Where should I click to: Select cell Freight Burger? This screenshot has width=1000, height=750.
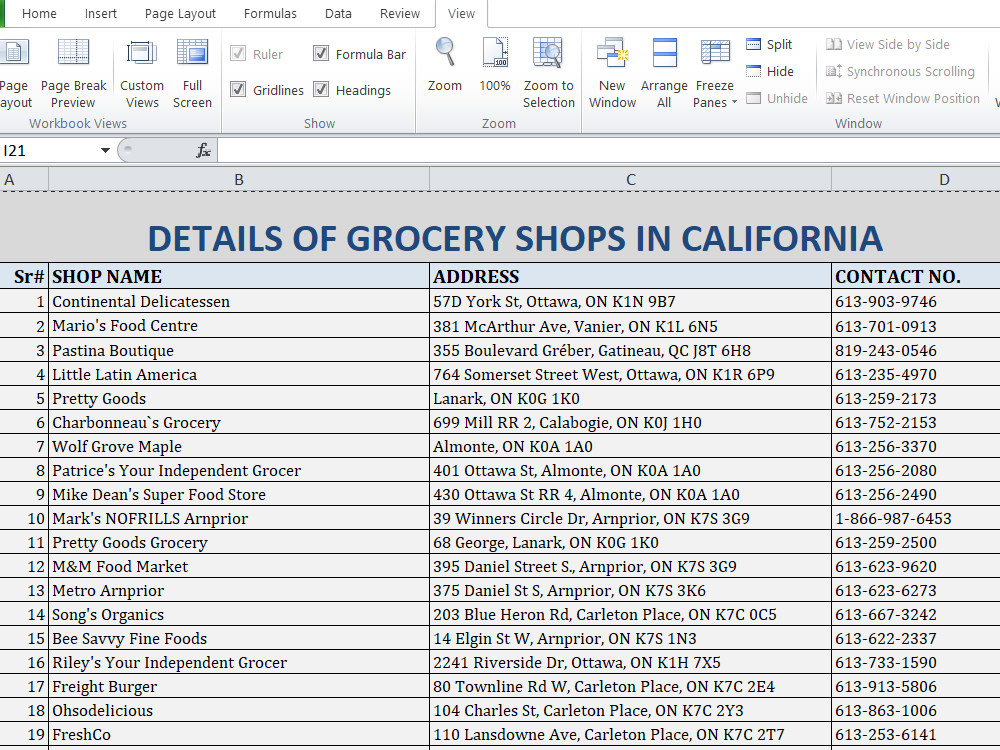[239, 687]
